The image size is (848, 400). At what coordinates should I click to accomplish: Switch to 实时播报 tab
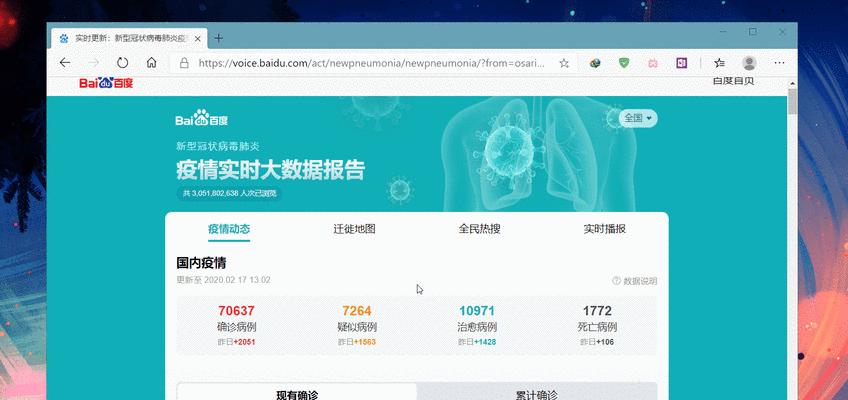(604, 229)
